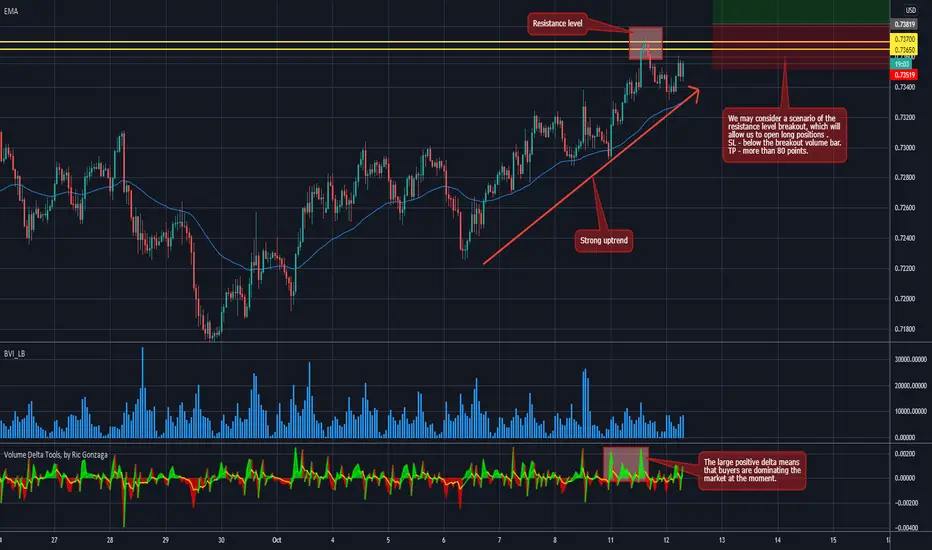This screenshot has width=932, height=550.
Task: Click date 14 on the time axis
Action: click(x=777, y=540)
